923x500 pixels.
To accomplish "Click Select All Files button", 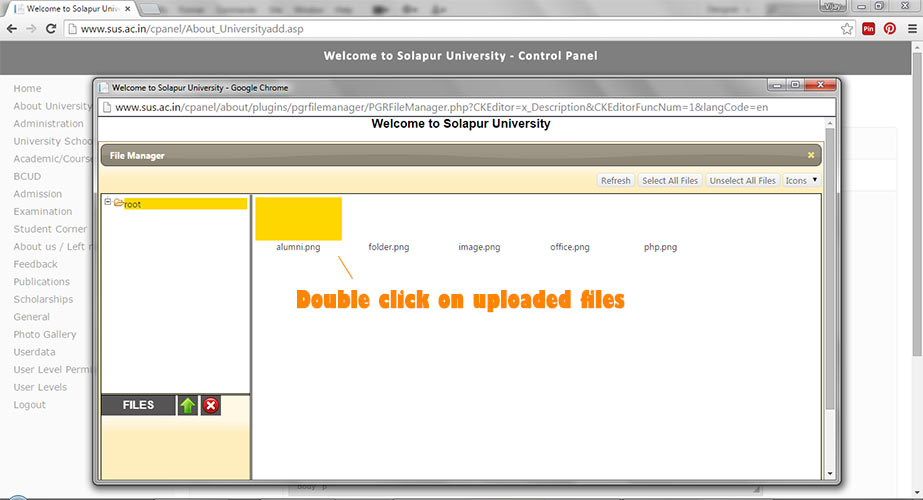I will coord(670,181).
